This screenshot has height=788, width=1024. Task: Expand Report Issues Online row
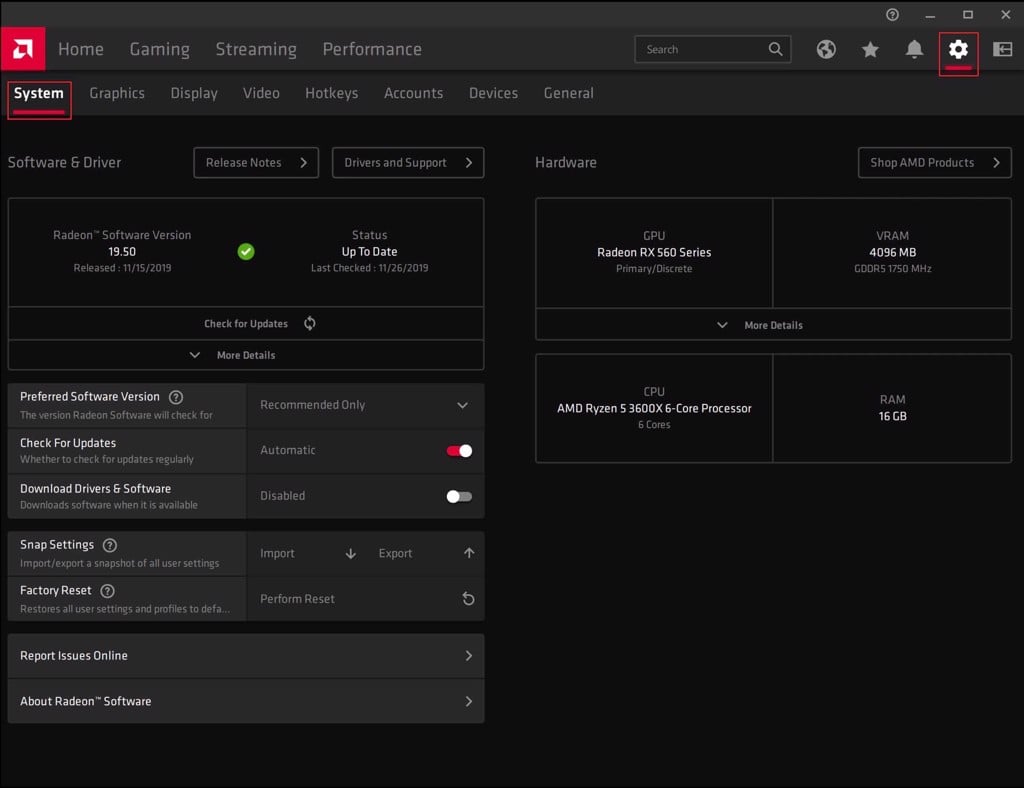pyautogui.click(x=246, y=655)
